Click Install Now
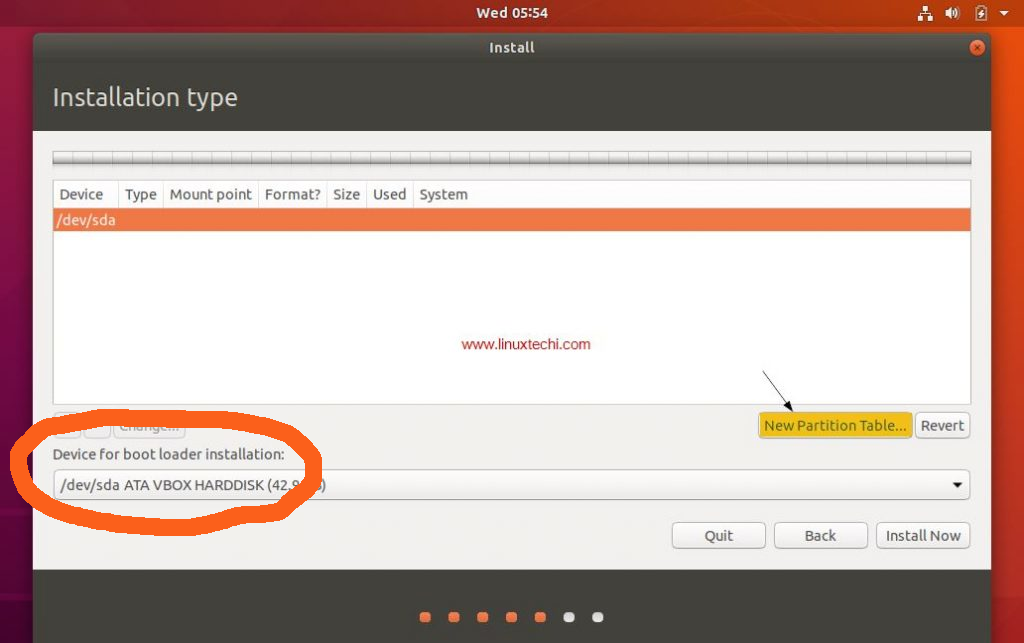The width and height of the screenshot is (1024, 643). 922,536
